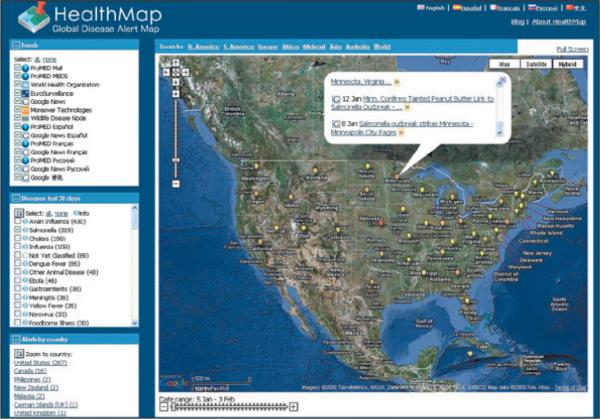Click the date range minus button
The height and width of the screenshot is (419, 600).
163,406
